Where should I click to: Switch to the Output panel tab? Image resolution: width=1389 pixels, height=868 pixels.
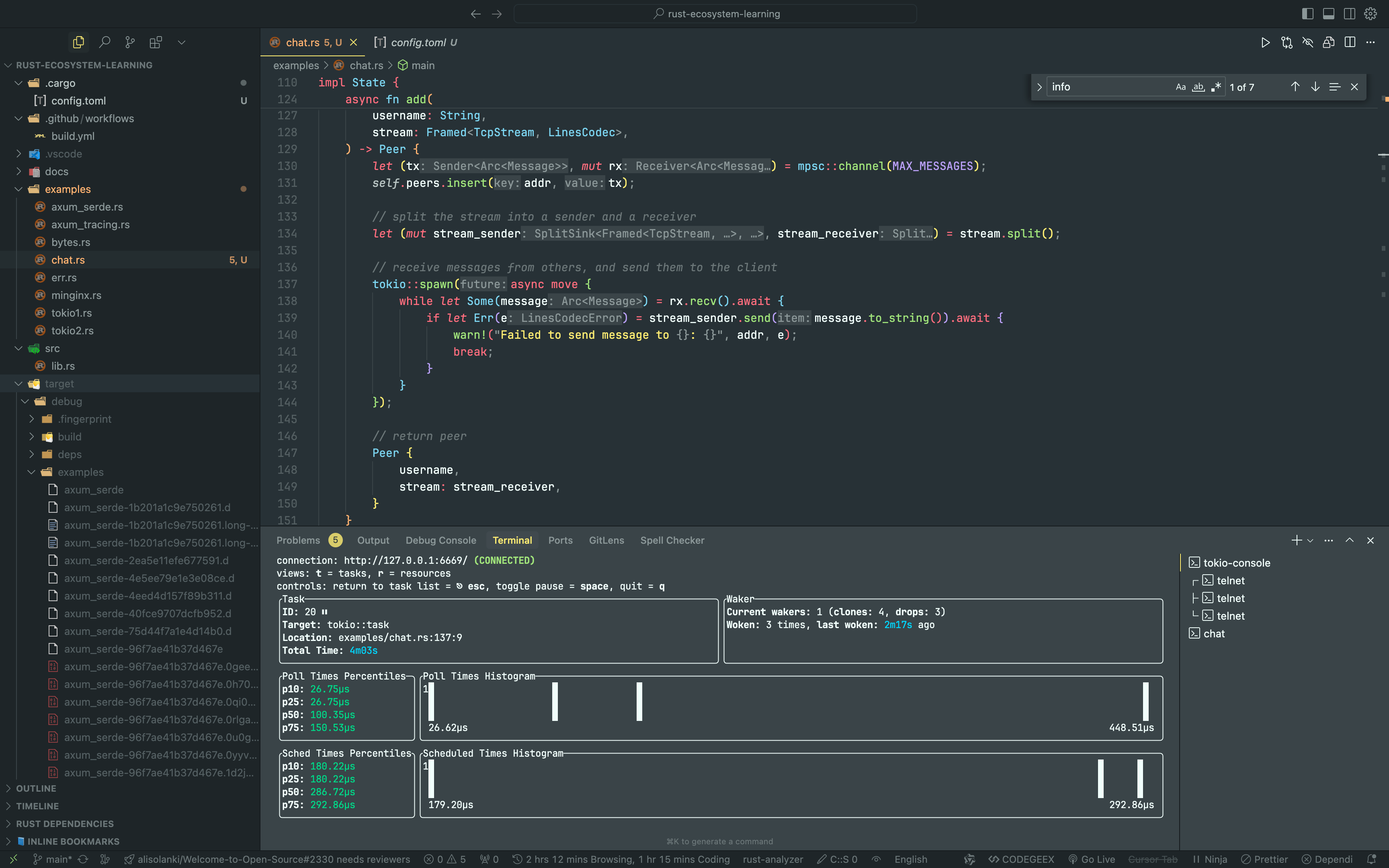click(373, 540)
